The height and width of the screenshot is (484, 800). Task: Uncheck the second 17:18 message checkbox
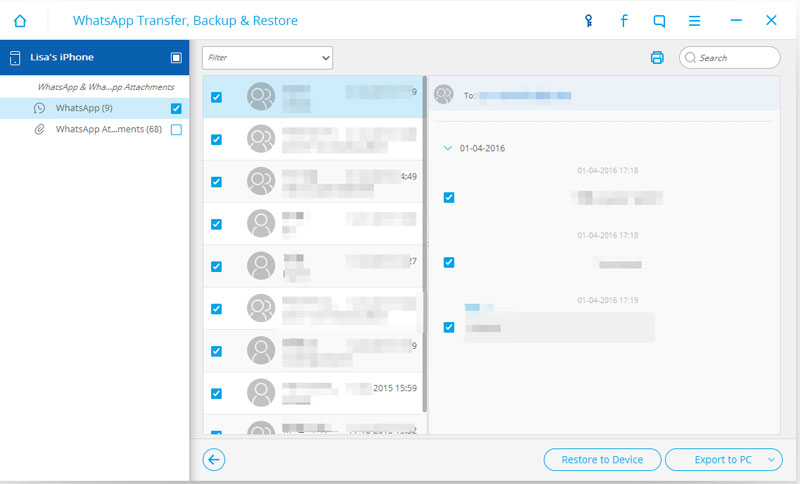tap(449, 262)
